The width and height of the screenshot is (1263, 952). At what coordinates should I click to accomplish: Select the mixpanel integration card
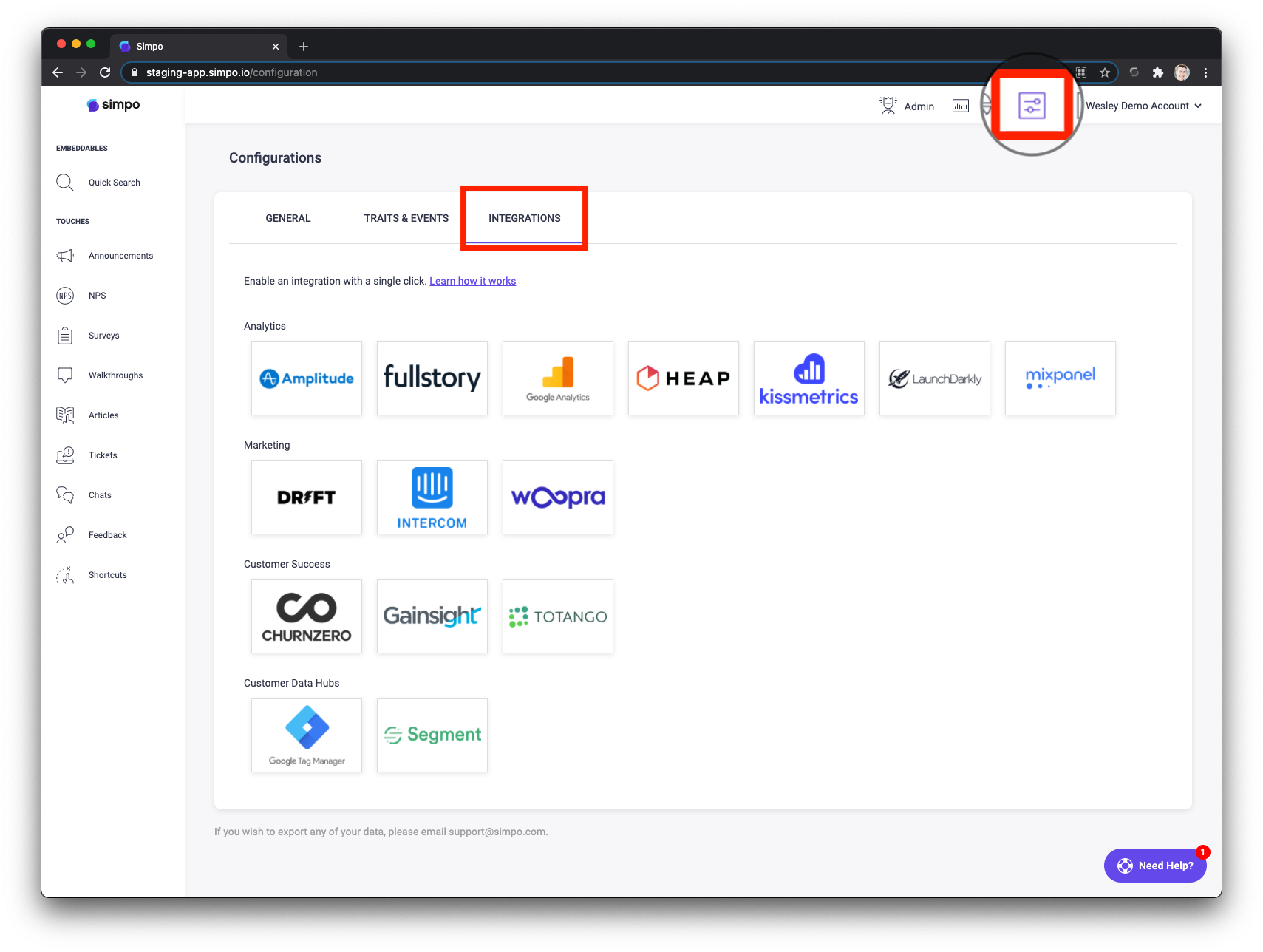coord(1061,378)
